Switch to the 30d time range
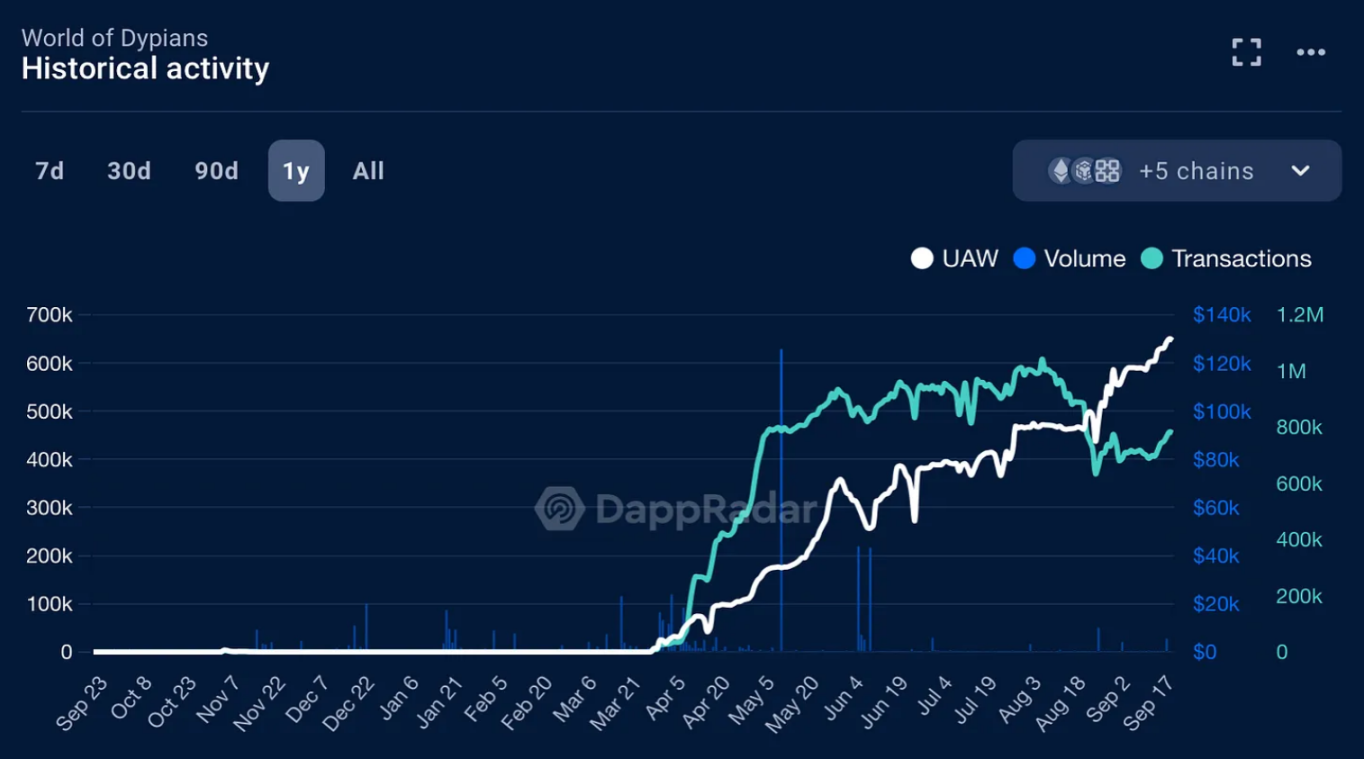1364x759 pixels. (129, 171)
